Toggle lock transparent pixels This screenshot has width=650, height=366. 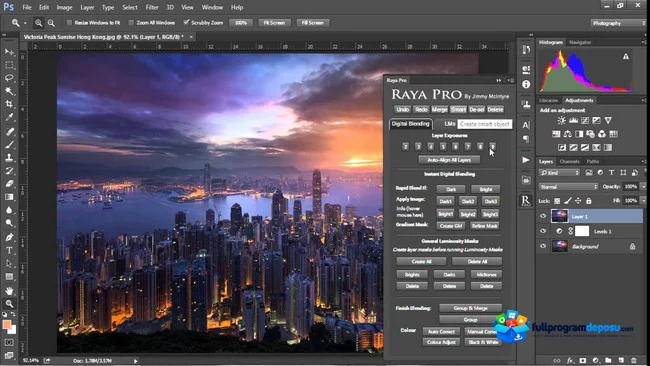(x=557, y=201)
